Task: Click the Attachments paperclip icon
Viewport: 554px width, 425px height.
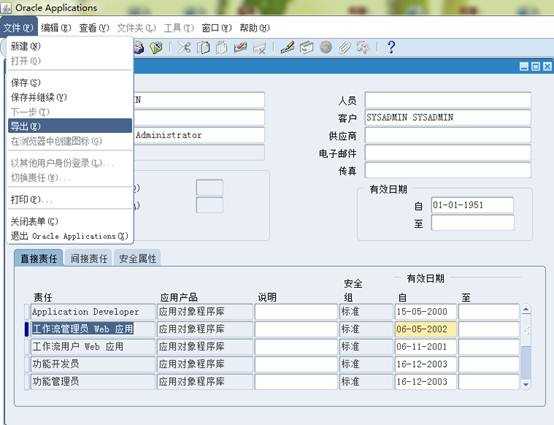Action: point(344,47)
